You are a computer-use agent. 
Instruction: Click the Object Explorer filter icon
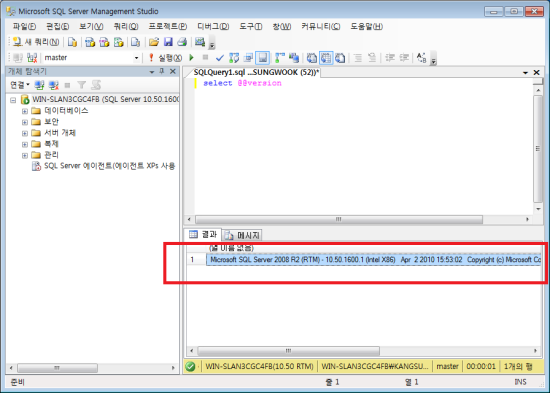coord(81,85)
